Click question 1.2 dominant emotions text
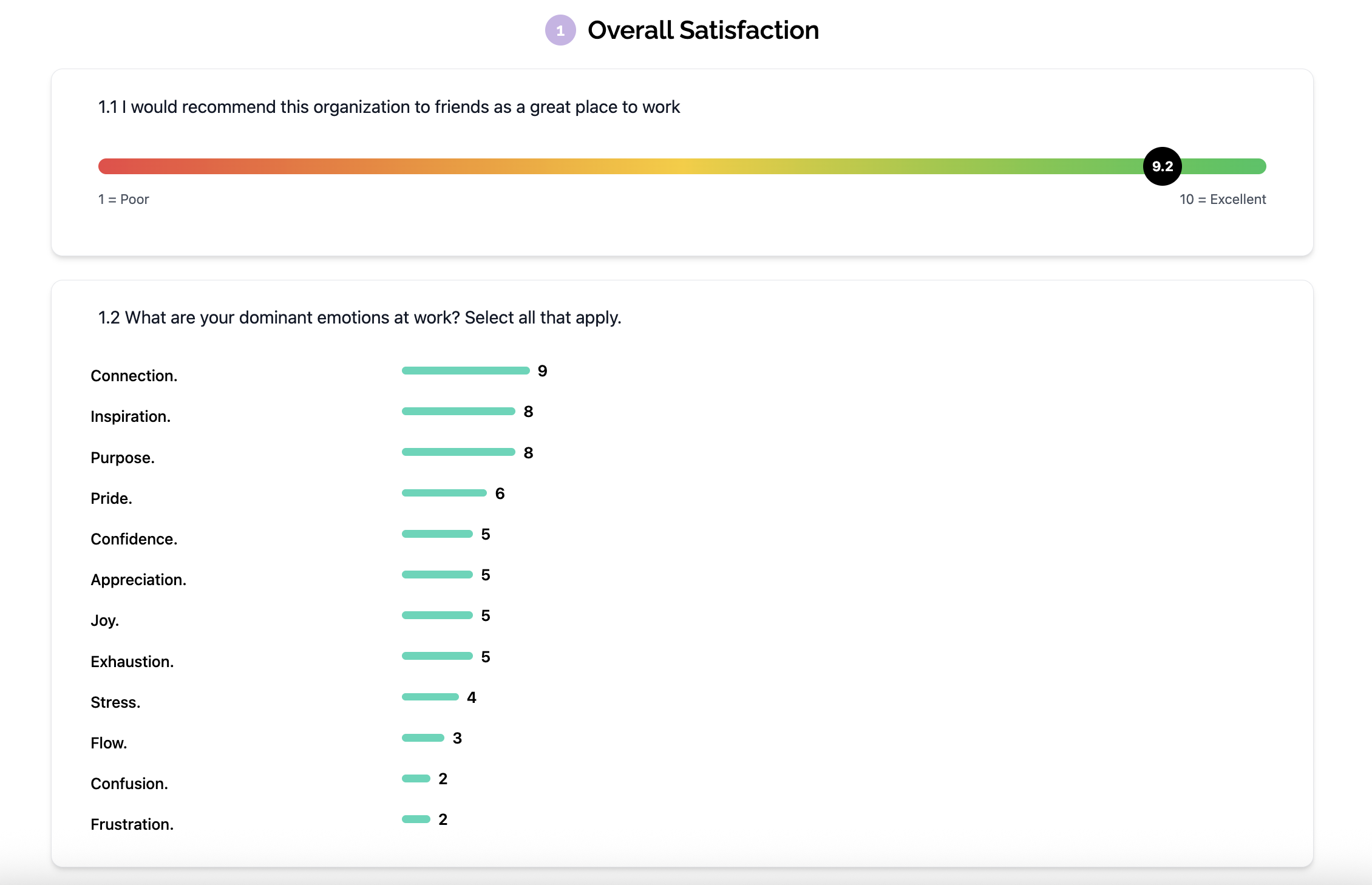Screen dimensions: 1372x885 pos(359,317)
